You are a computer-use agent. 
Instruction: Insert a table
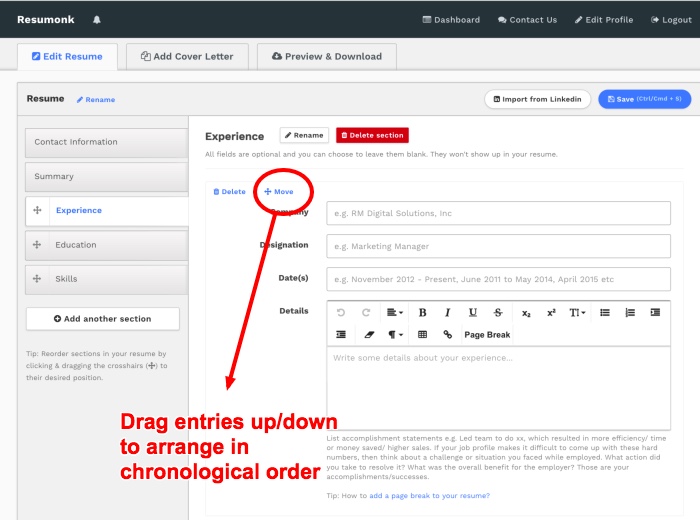[x=422, y=334]
